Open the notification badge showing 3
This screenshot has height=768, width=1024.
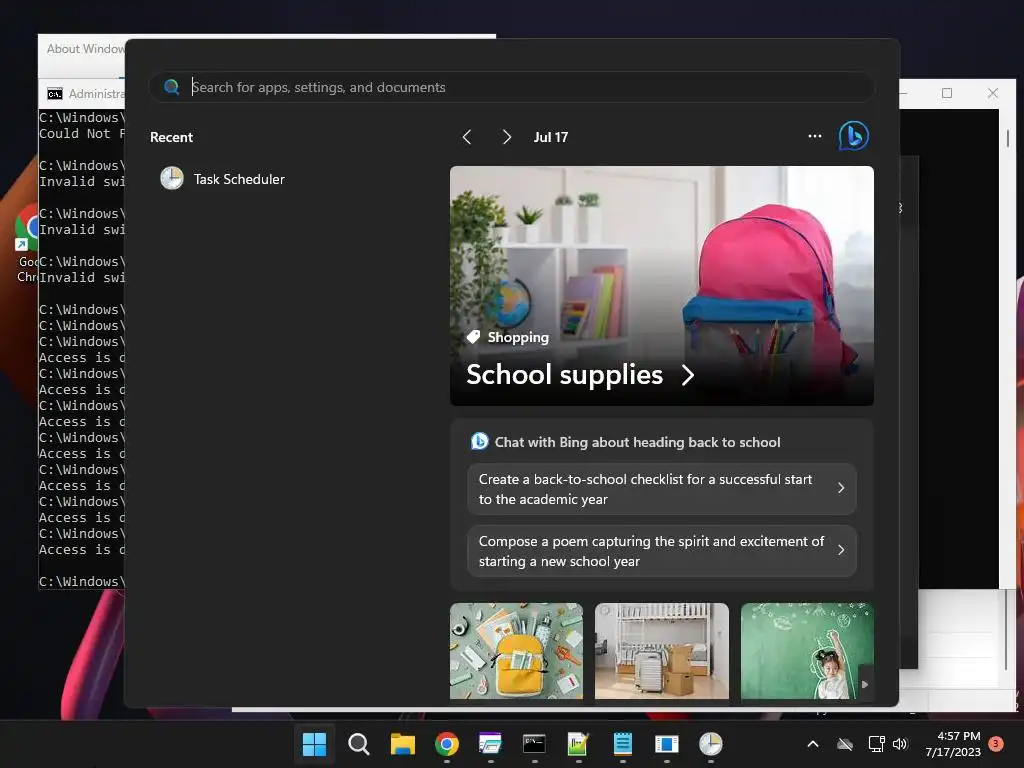[x=996, y=744]
